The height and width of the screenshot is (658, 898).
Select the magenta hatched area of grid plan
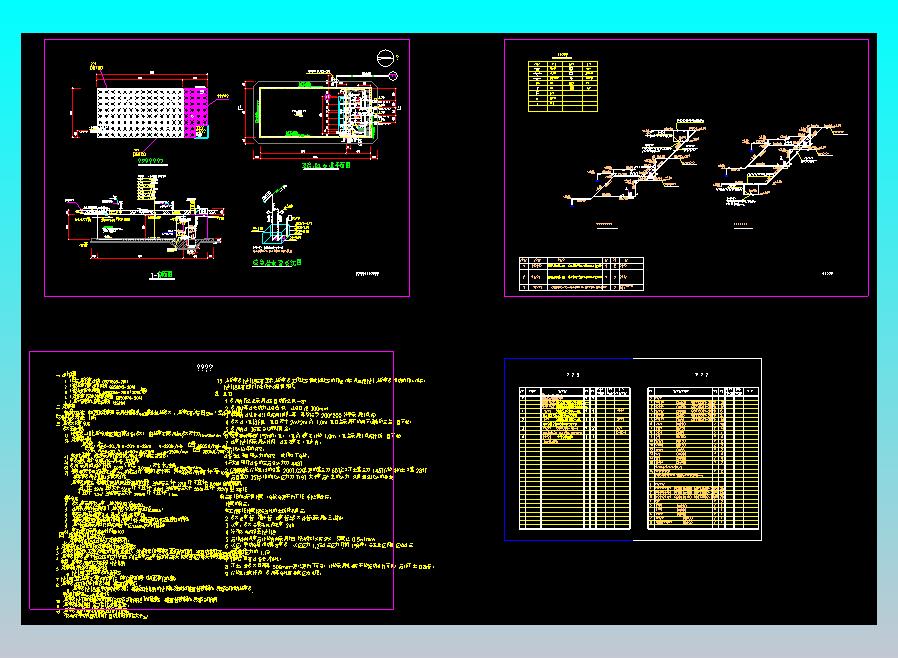pyautogui.click(x=196, y=113)
